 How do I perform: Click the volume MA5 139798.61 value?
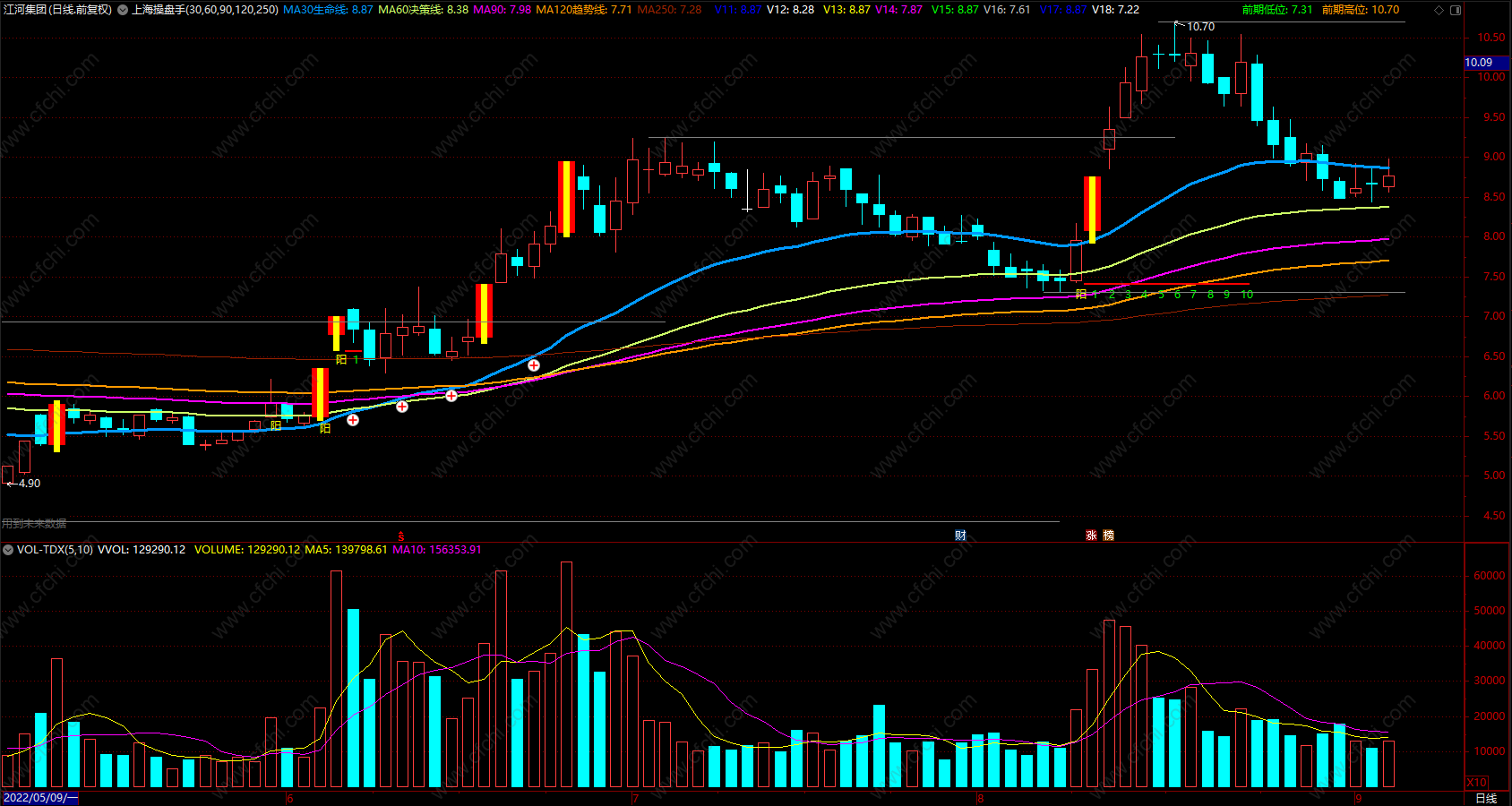[x=346, y=550]
